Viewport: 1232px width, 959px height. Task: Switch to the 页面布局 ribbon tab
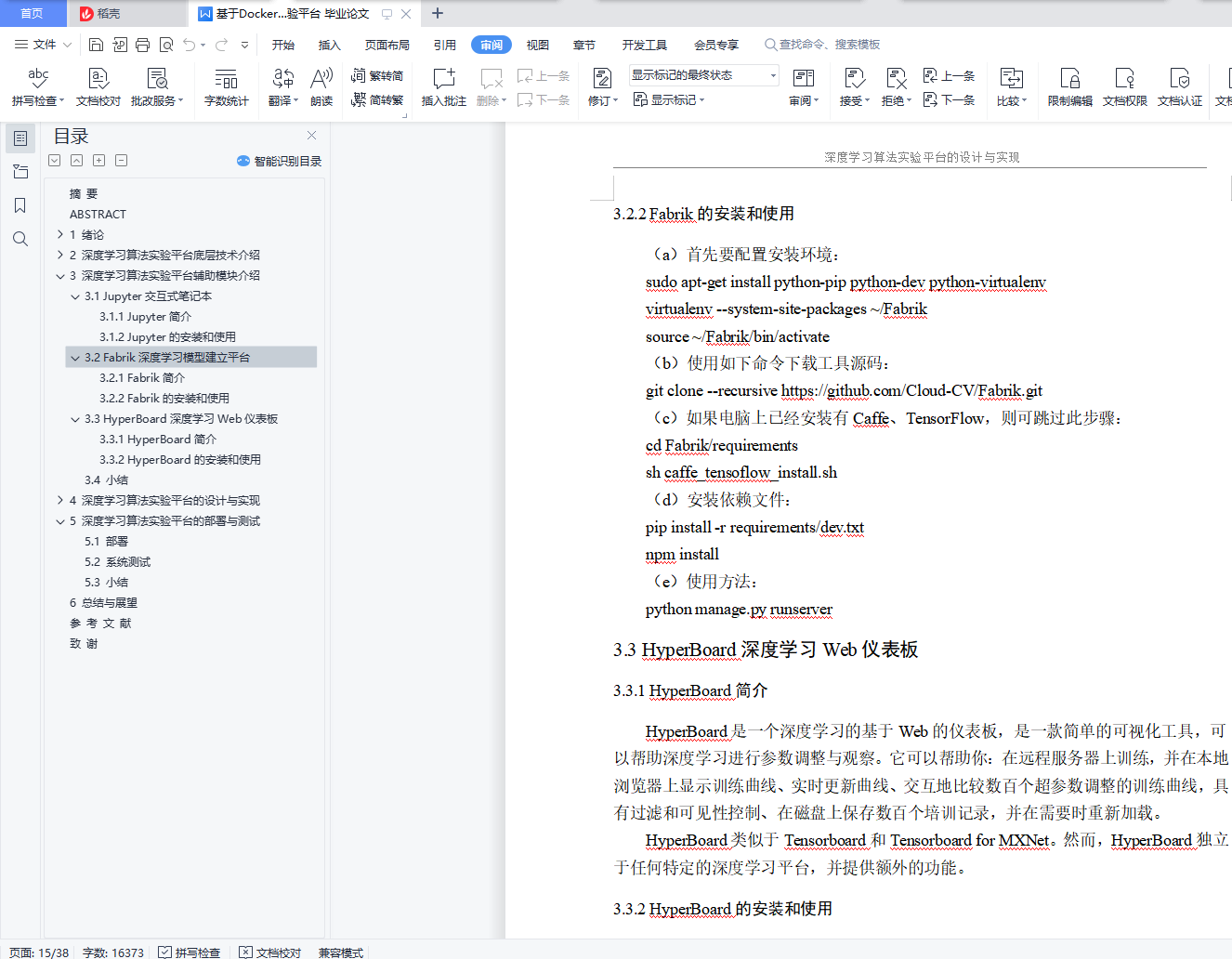(387, 45)
